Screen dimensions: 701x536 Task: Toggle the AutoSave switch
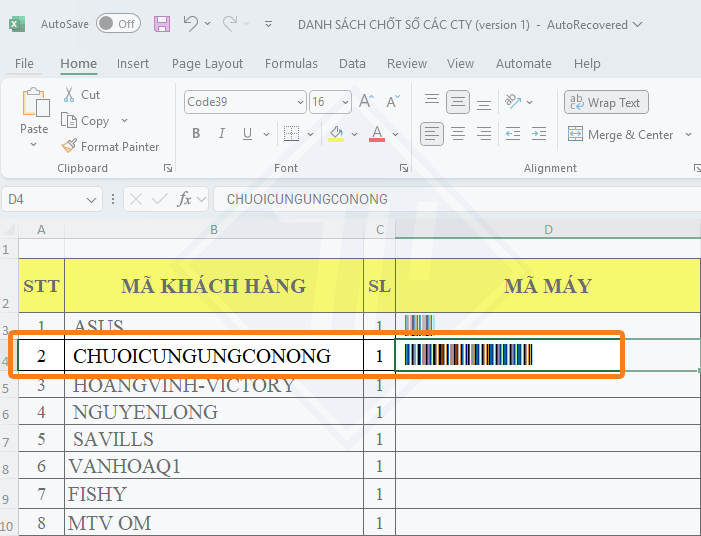pyautogui.click(x=118, y=23)
